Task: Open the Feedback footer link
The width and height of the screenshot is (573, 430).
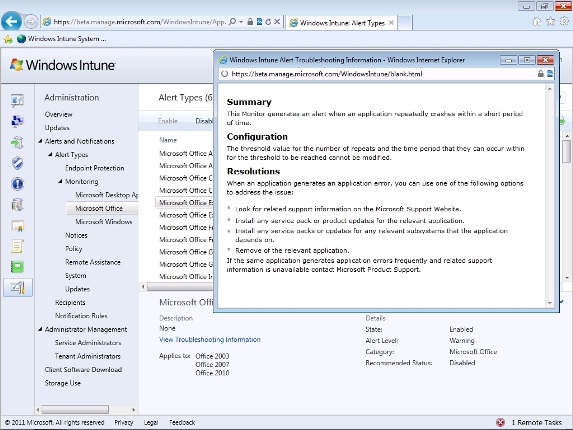Action: click(182, 422)
